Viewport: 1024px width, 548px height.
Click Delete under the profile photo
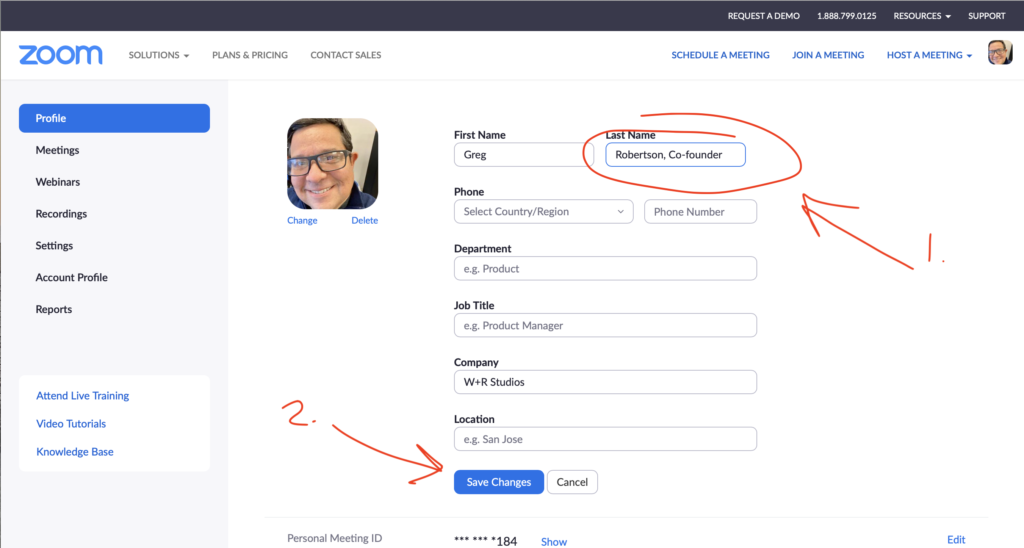click(x=364, y=221)
